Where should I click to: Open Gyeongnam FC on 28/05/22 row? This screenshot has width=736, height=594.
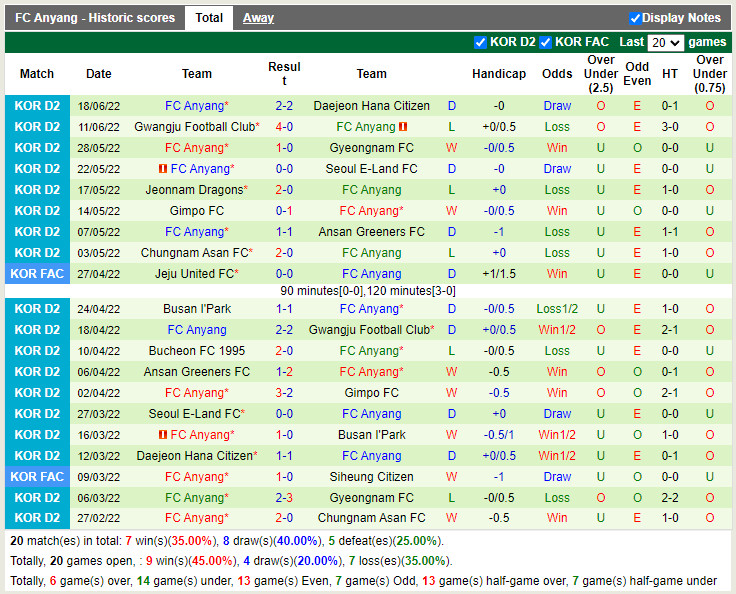tap(371, 148)
